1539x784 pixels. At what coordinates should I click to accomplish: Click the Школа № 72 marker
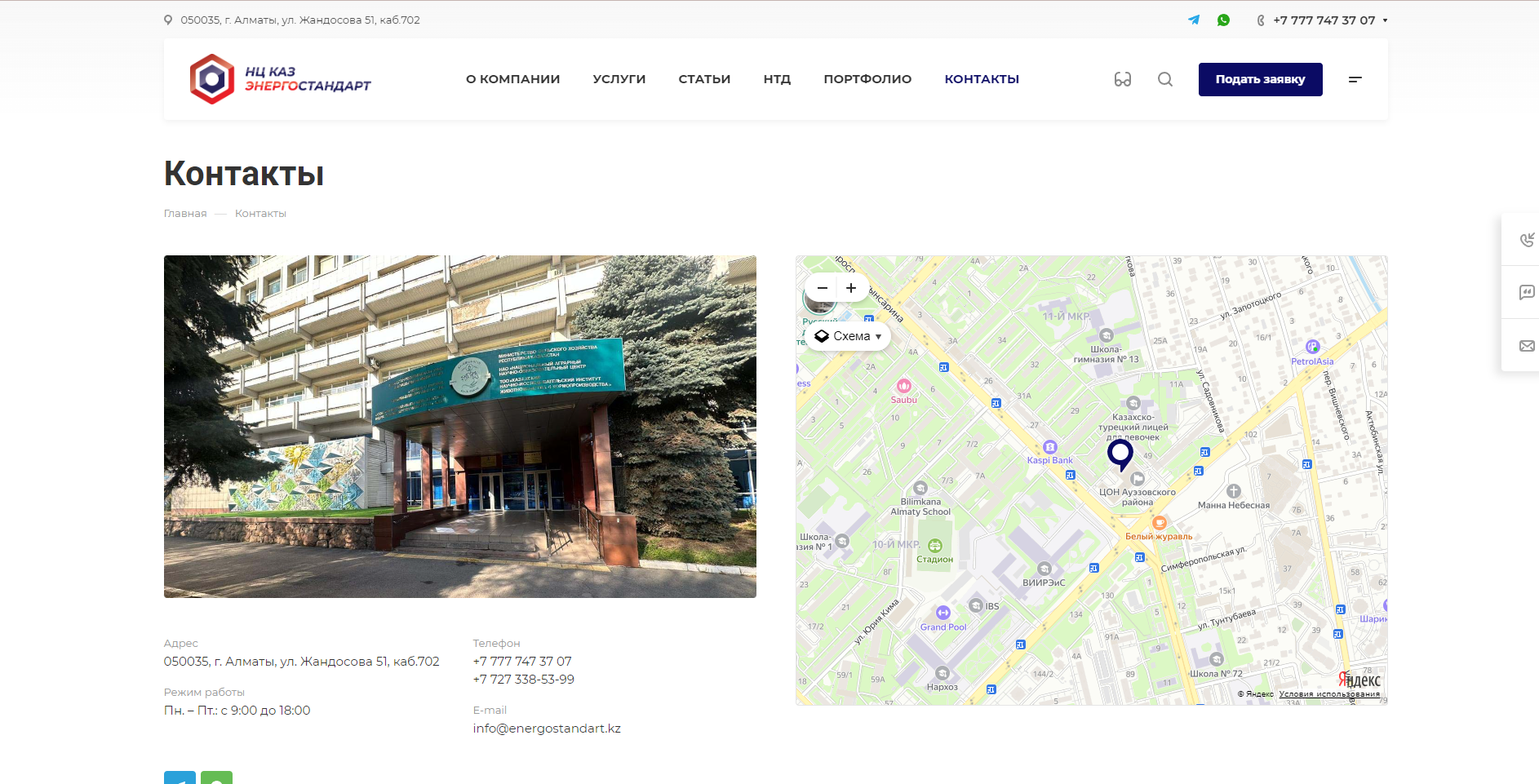(x=1217, y=659)
